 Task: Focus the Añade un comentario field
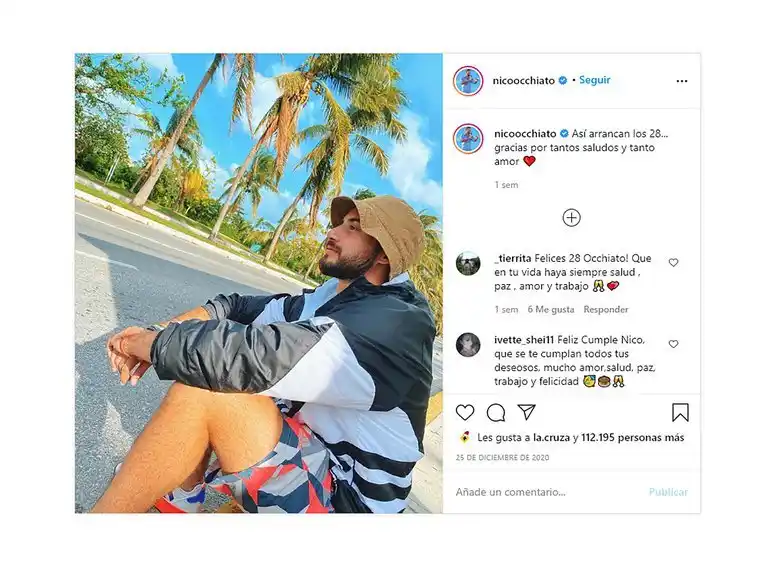549,492
